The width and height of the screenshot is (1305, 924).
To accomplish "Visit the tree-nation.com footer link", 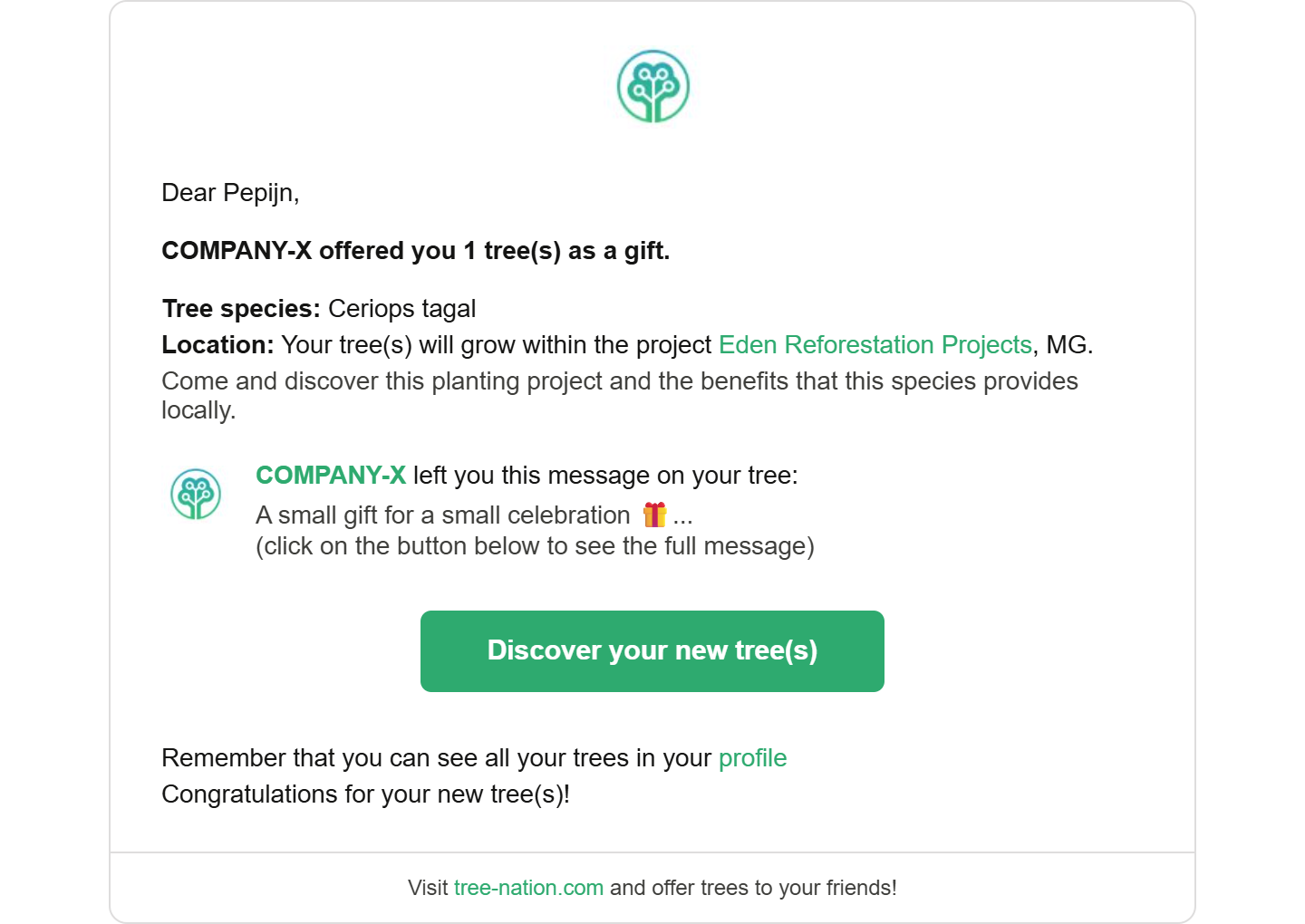I will point(528,888).
